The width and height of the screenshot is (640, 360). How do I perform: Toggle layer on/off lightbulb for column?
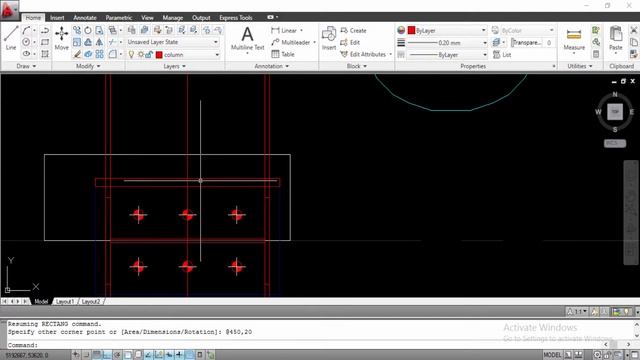coord(131,55)
